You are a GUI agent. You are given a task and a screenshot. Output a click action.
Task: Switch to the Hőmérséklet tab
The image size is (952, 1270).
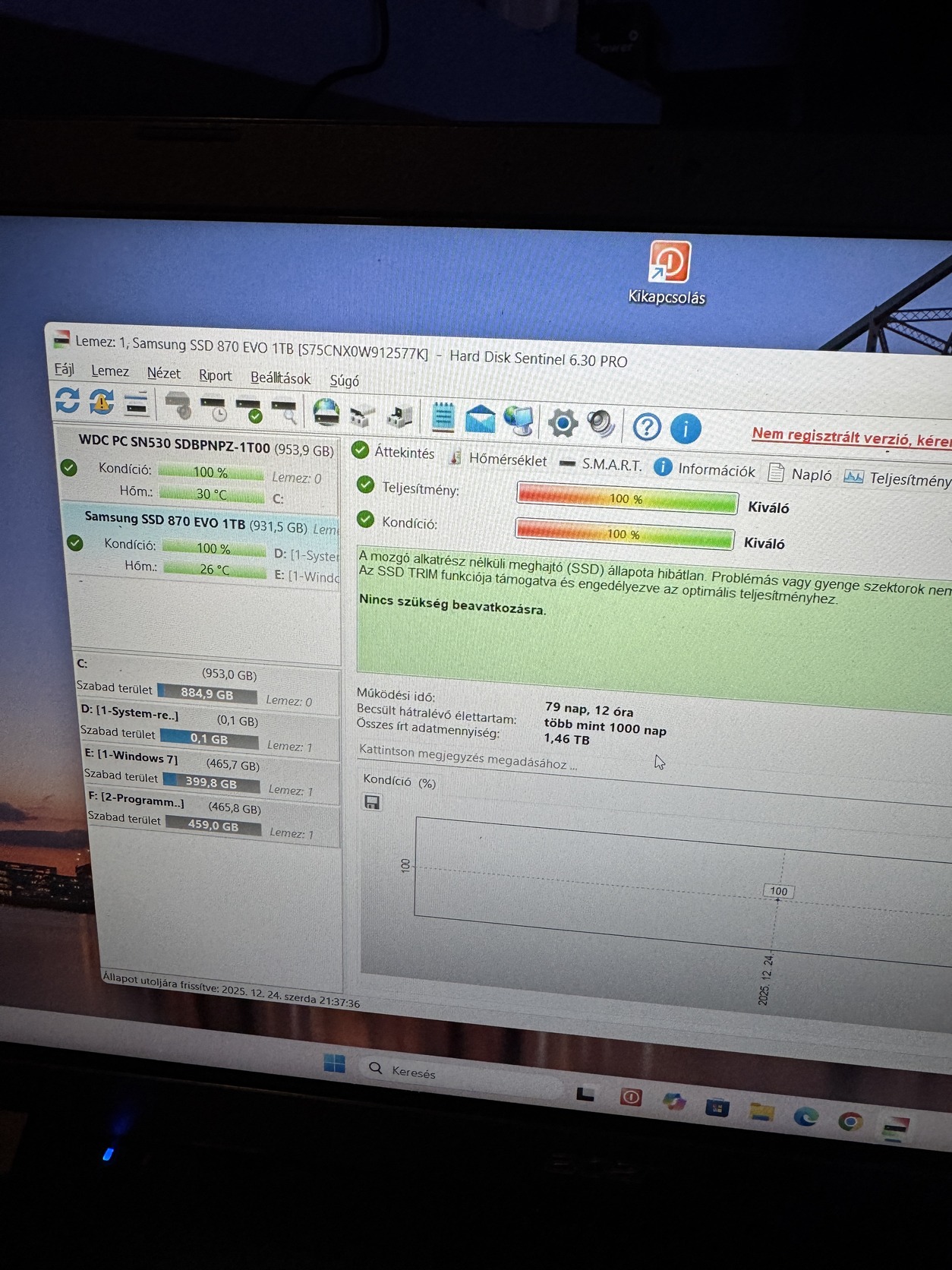[498, 458]
